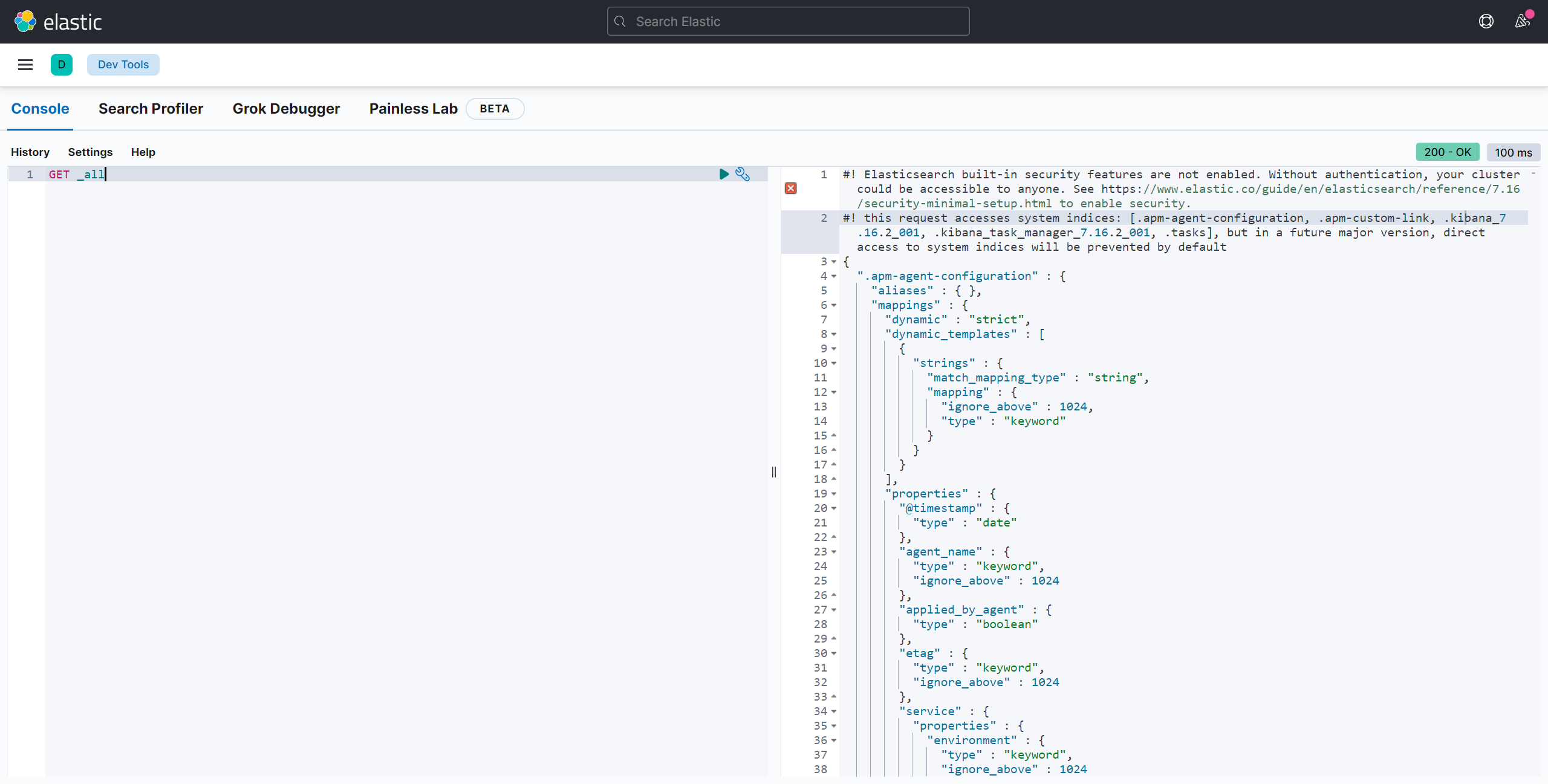Click the system indices warning on line 2
Image resolution: width=1548 pixels, height=784 pixels.
(x=1174, y=233)
